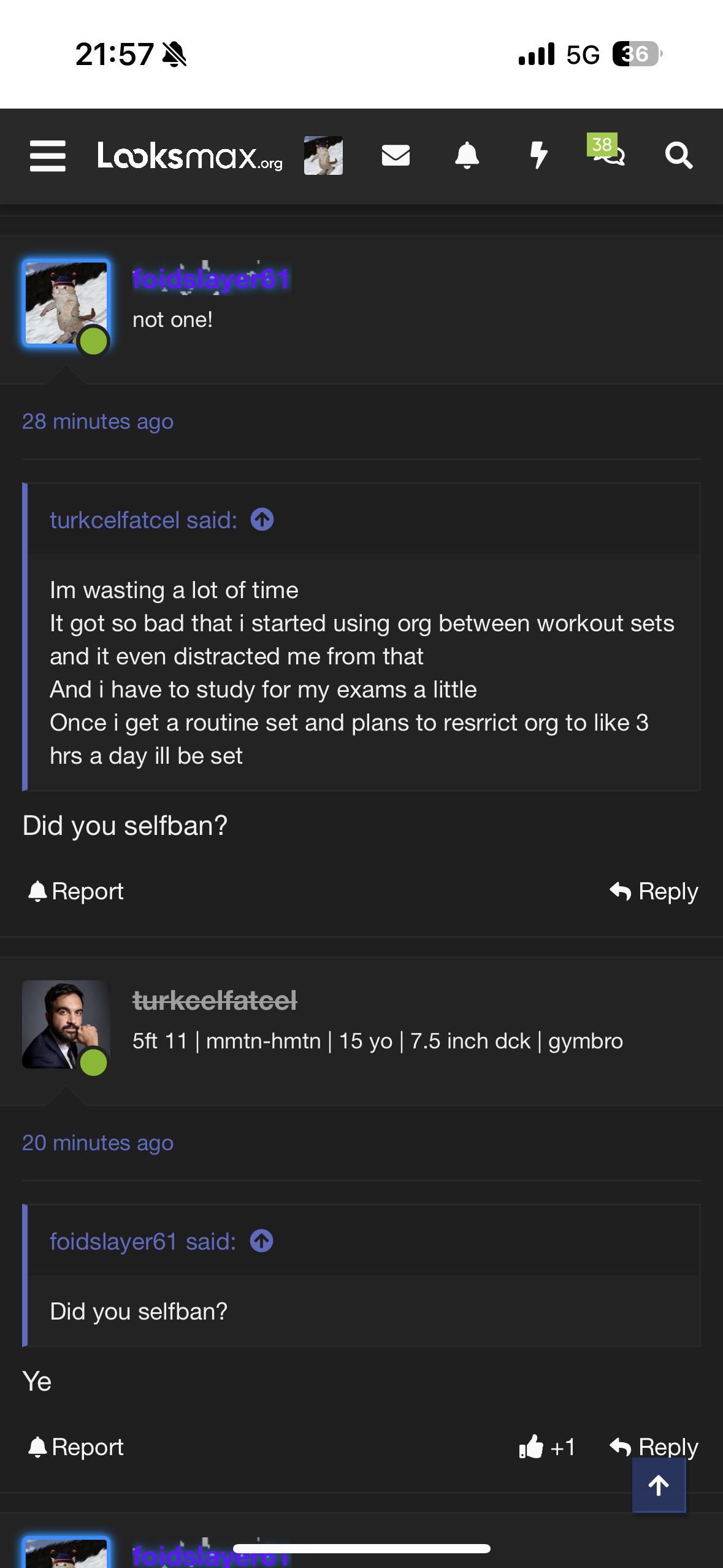Open the "28 minutes ago" post permalink
723x1568 pixels.
(x=98, y=422)
